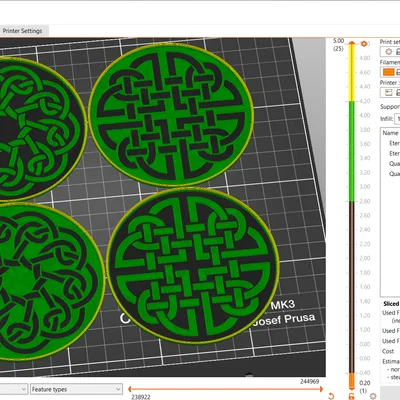The width and height of the screenshot is (400, 400).
Task: Click the bottom-right Celtic knot coaster preview
Action: (193, 266)
